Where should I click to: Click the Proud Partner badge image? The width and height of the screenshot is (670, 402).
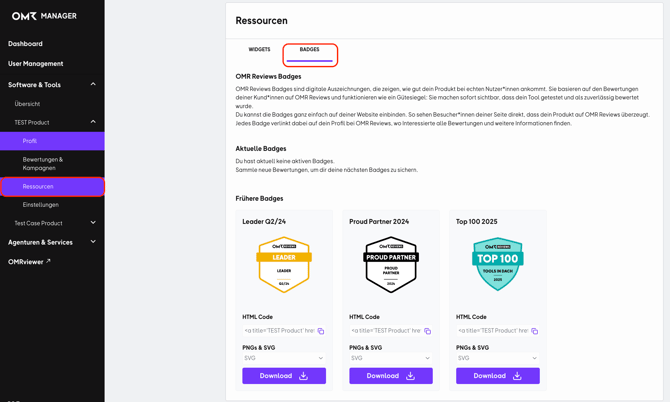click(x=391, y=265)
